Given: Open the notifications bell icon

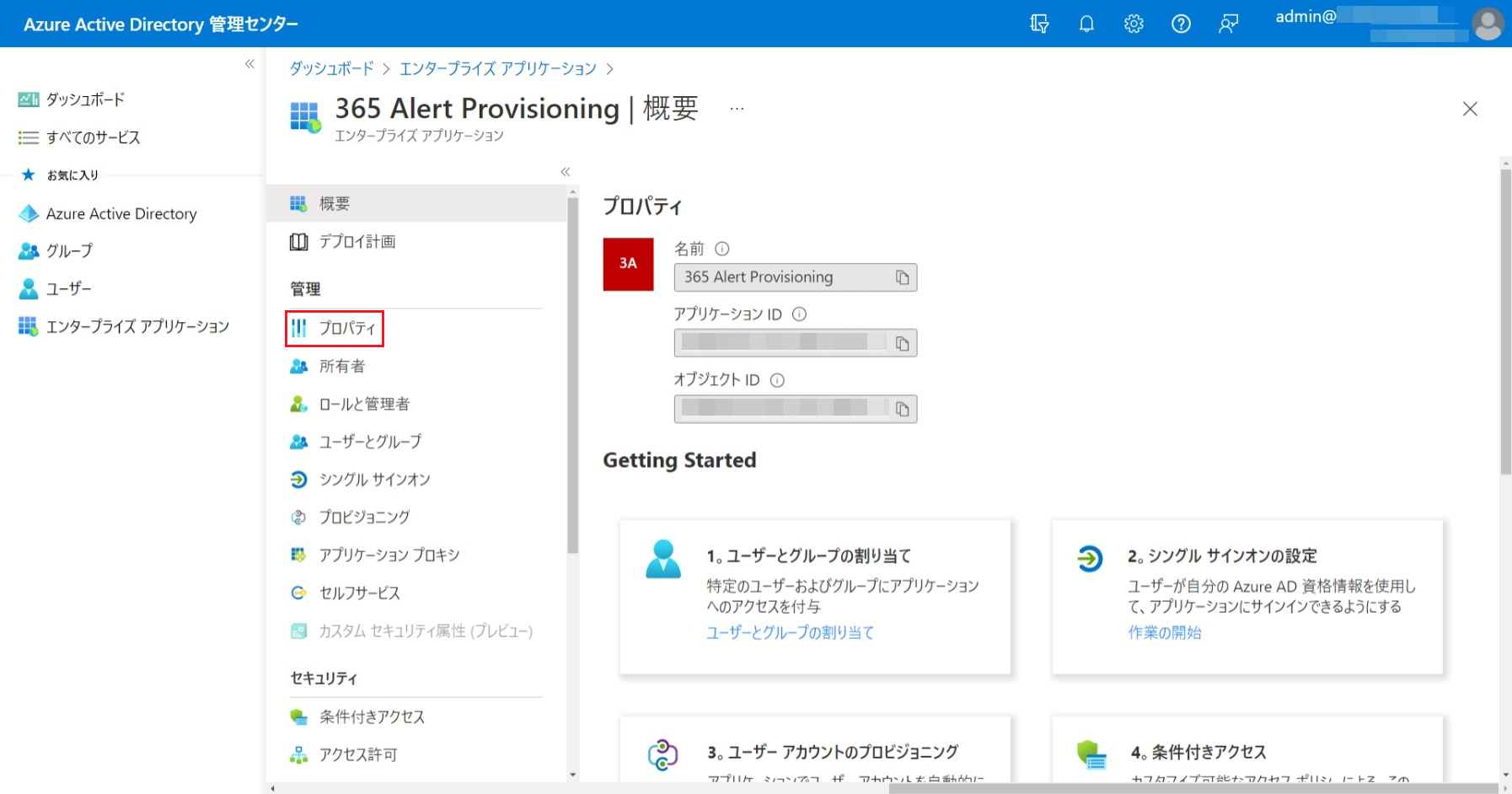Looking at the screenshot, I should [1086, 24].
